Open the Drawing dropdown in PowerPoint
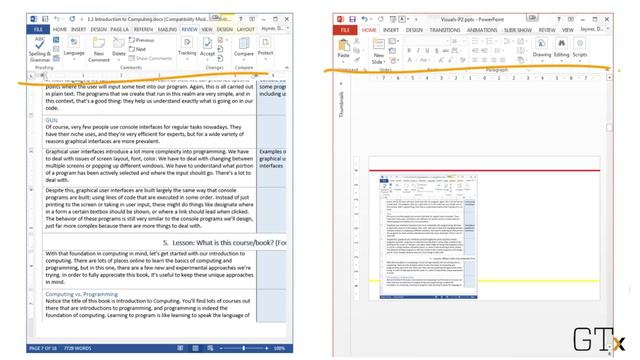Viewport: 640px width, 360px height. coord(542,49)
